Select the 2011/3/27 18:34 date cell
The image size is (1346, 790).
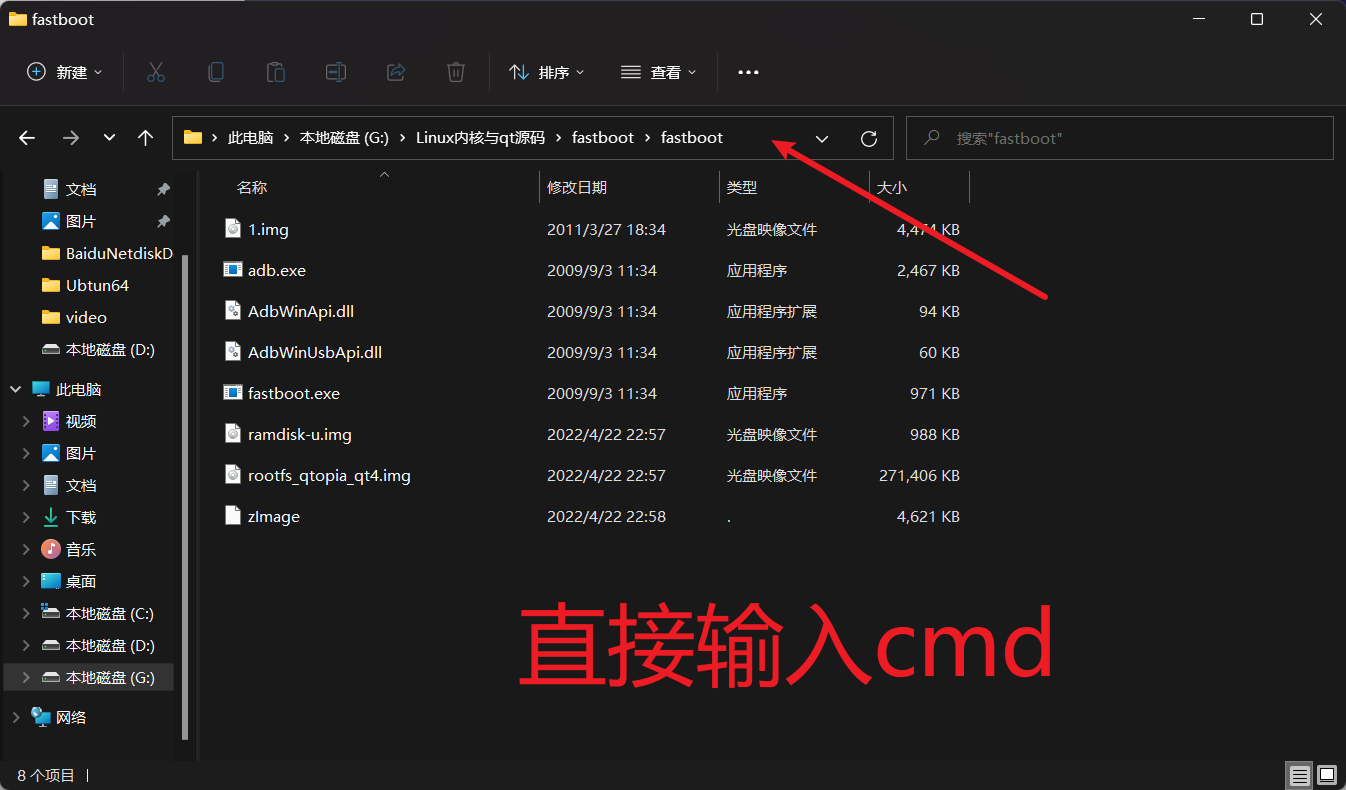[x=606, y=229]
